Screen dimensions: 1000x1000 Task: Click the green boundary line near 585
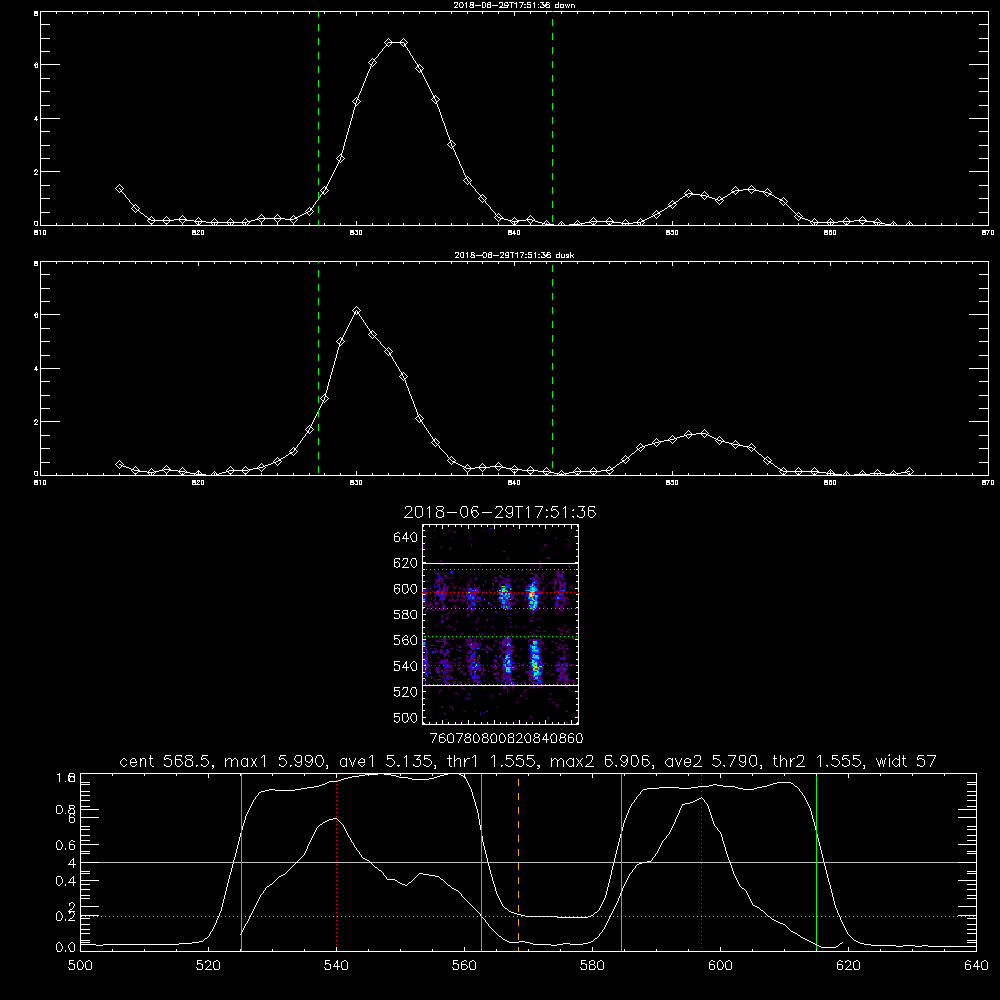pyautogui.click(x=622, y=861)
